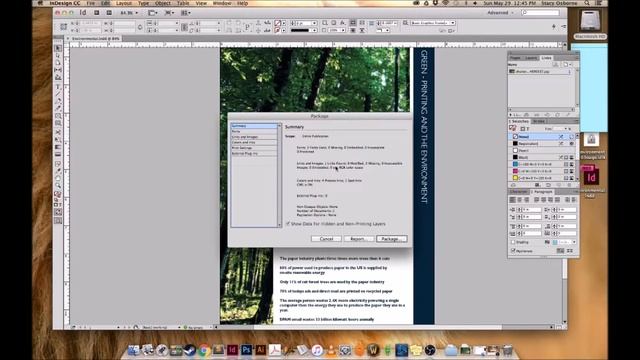Open the stroke weight dropdown in Control panel
The height and width of the screenshot is (360, 640).
314,23
